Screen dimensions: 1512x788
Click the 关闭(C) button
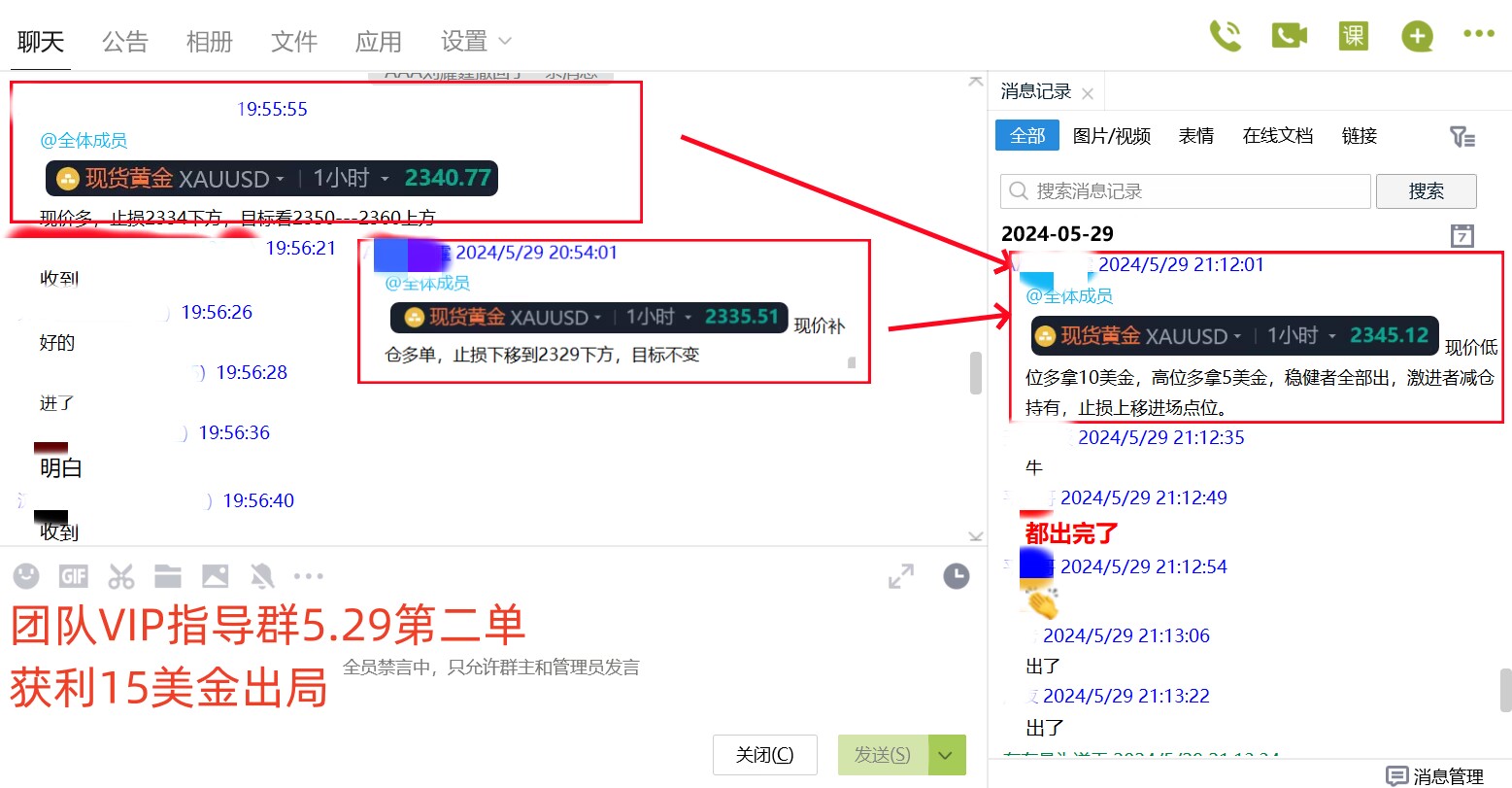tap(765, 755)
